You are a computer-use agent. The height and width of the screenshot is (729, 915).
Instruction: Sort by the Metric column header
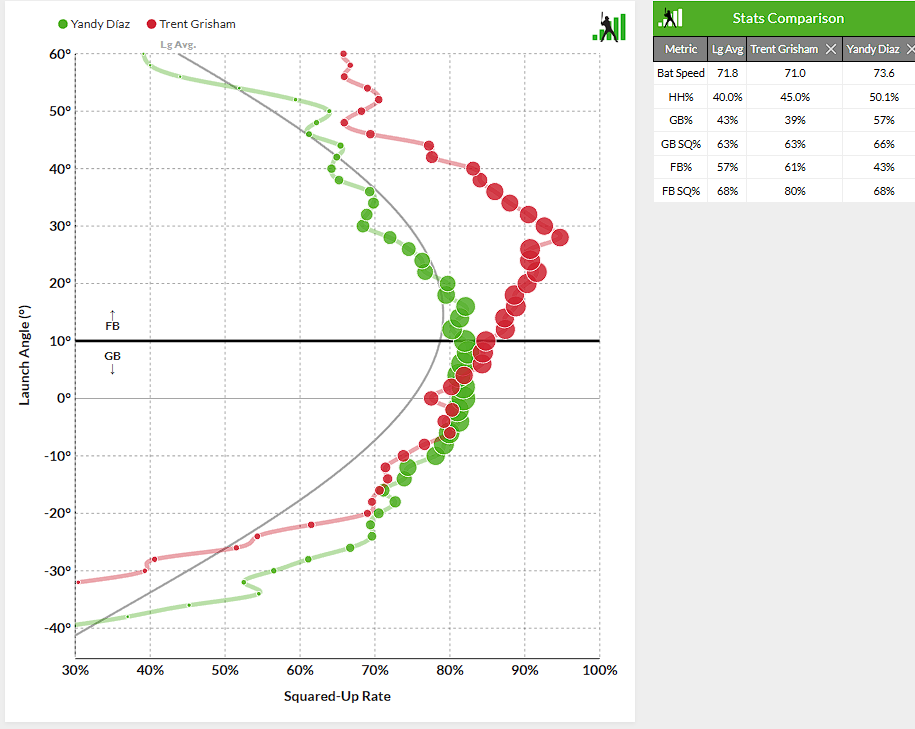pos(681,49)
